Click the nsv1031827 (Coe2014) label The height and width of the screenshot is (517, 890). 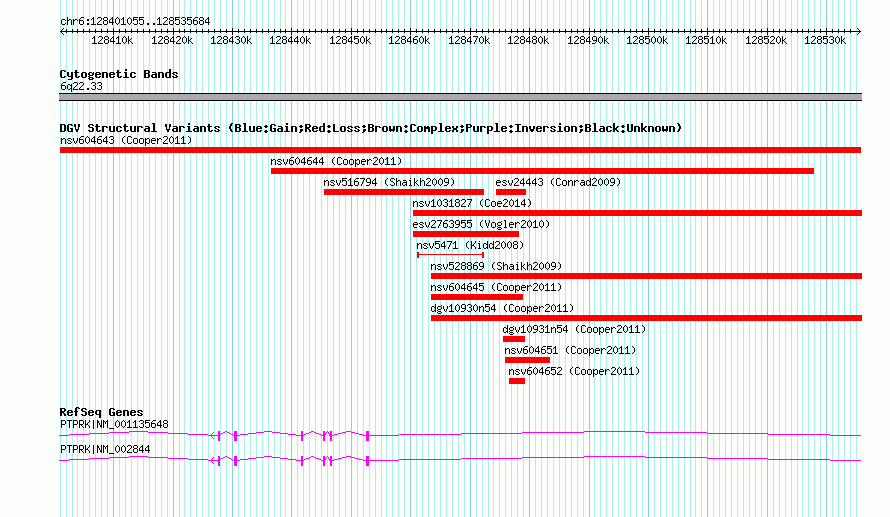pyautogui.click(x=472, y=203)
